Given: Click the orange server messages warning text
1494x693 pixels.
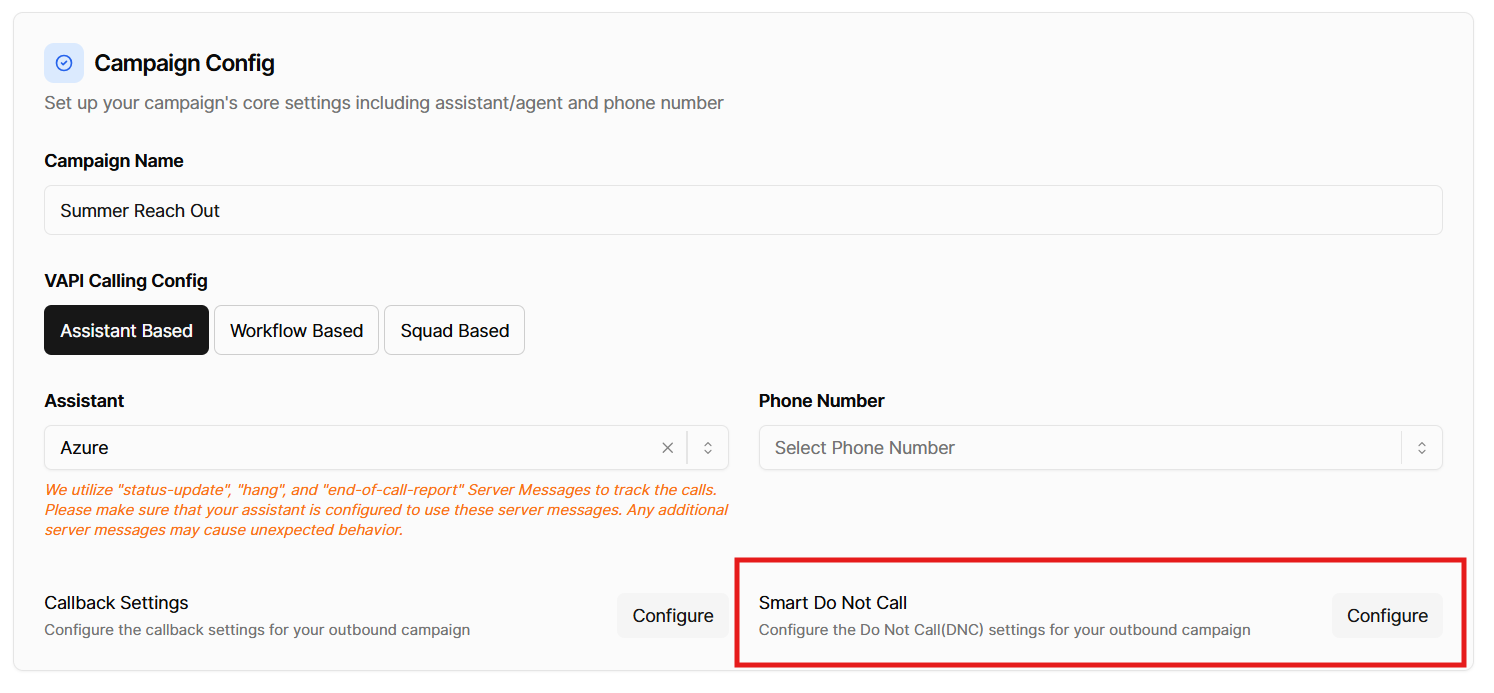Looking at the screenshot, I should (385, 510).
